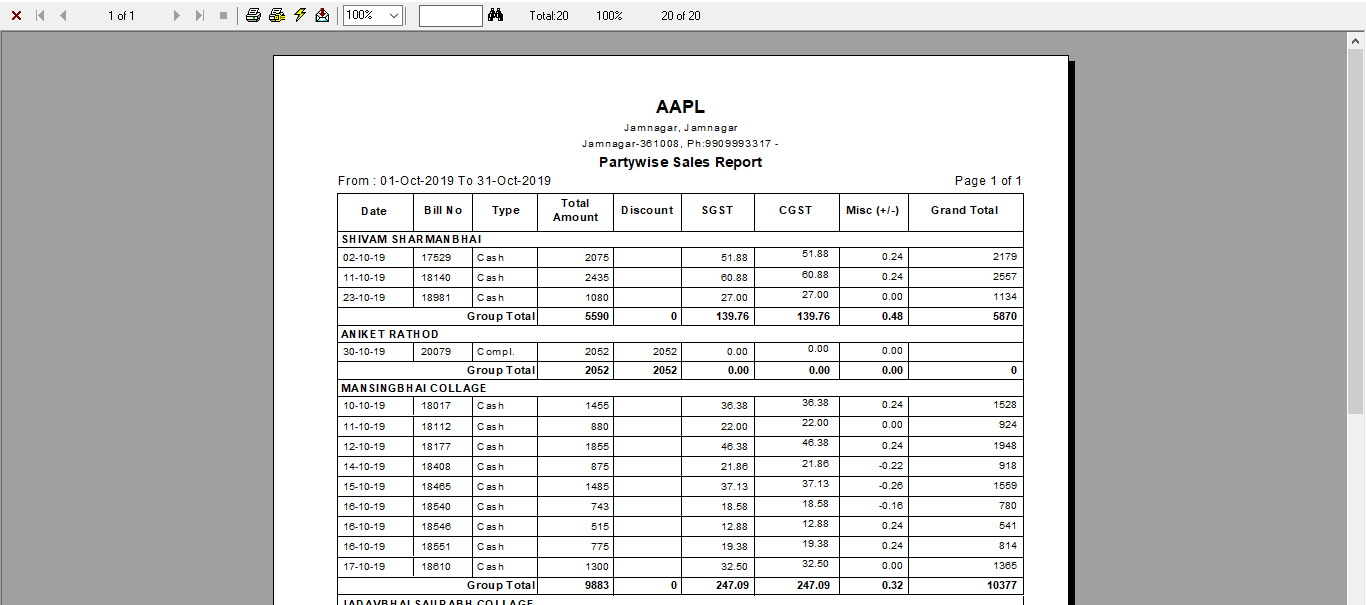
Task: Click the stop loading square icon
Action: point(223,16)
